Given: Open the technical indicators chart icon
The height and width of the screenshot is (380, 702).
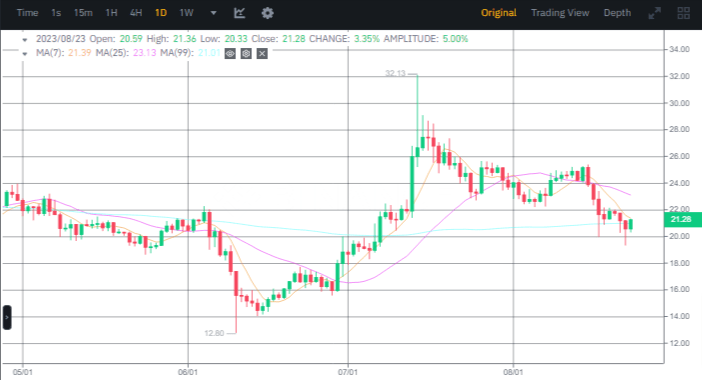Looking at the screenshot, I should [240, 13].
